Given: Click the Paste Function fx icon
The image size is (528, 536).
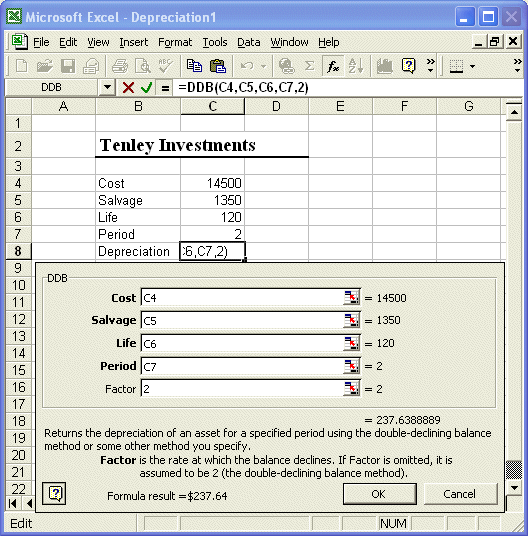Looking at the screenshot, I should (x=333, y=66).
